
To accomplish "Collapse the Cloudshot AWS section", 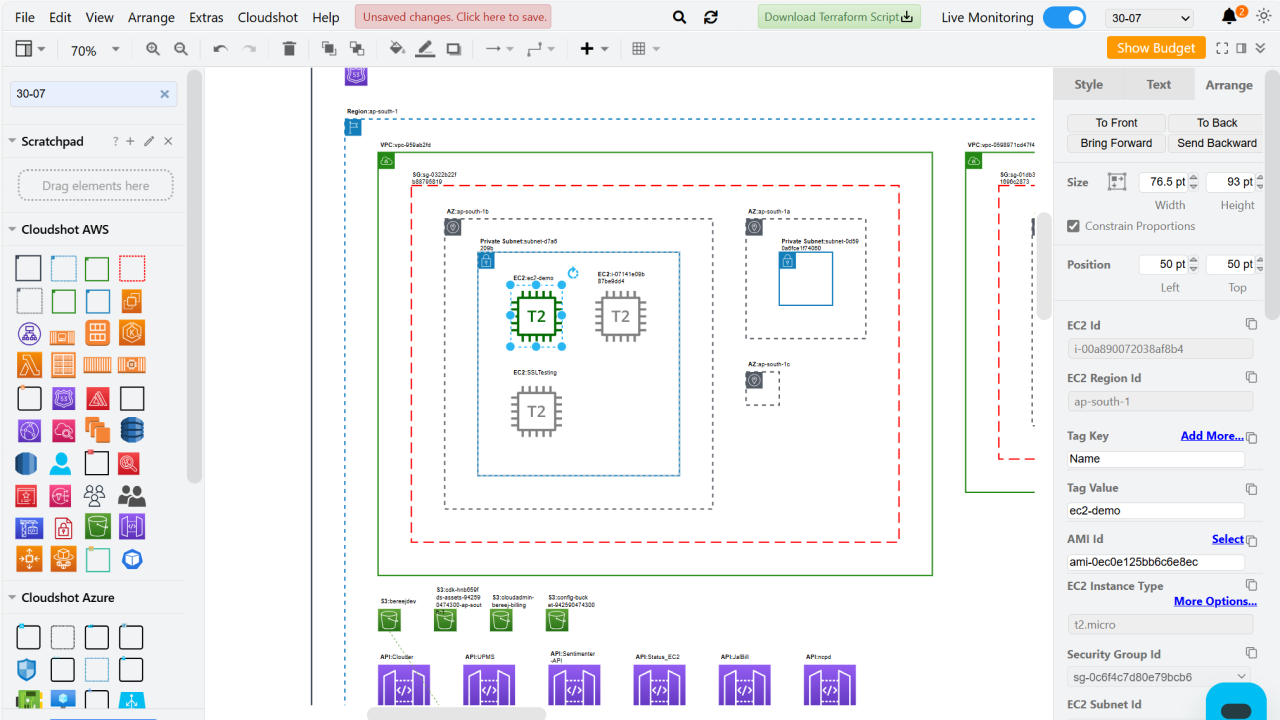I will [64, 230].
